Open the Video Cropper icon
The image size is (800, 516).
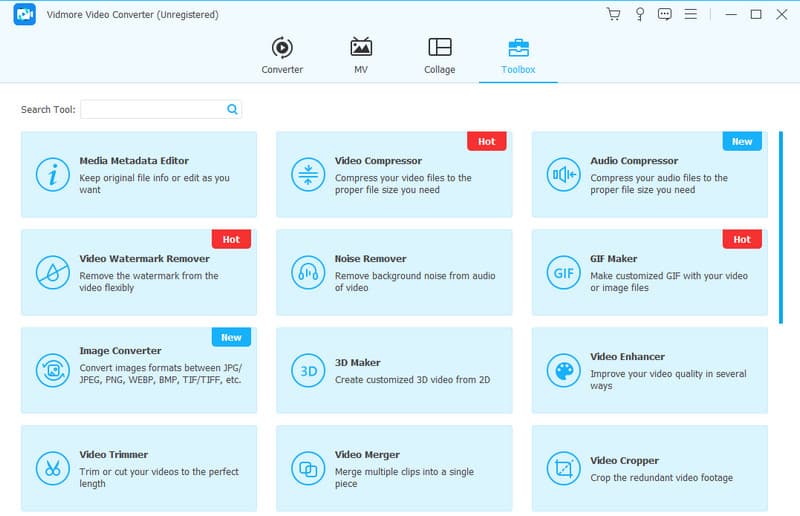tap(562, 467)
